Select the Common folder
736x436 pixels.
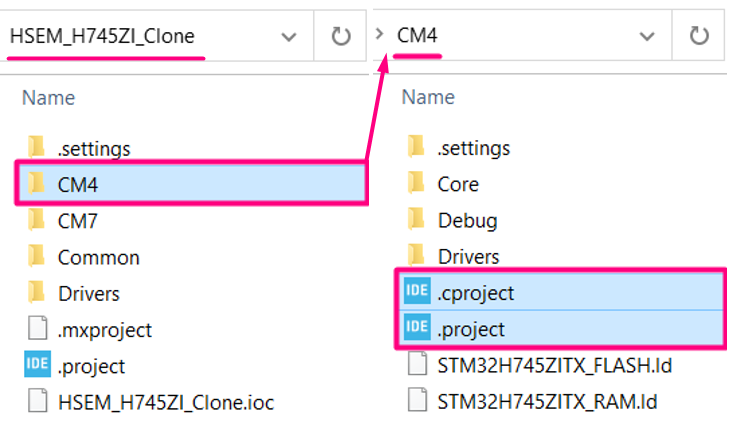[98, 257]
